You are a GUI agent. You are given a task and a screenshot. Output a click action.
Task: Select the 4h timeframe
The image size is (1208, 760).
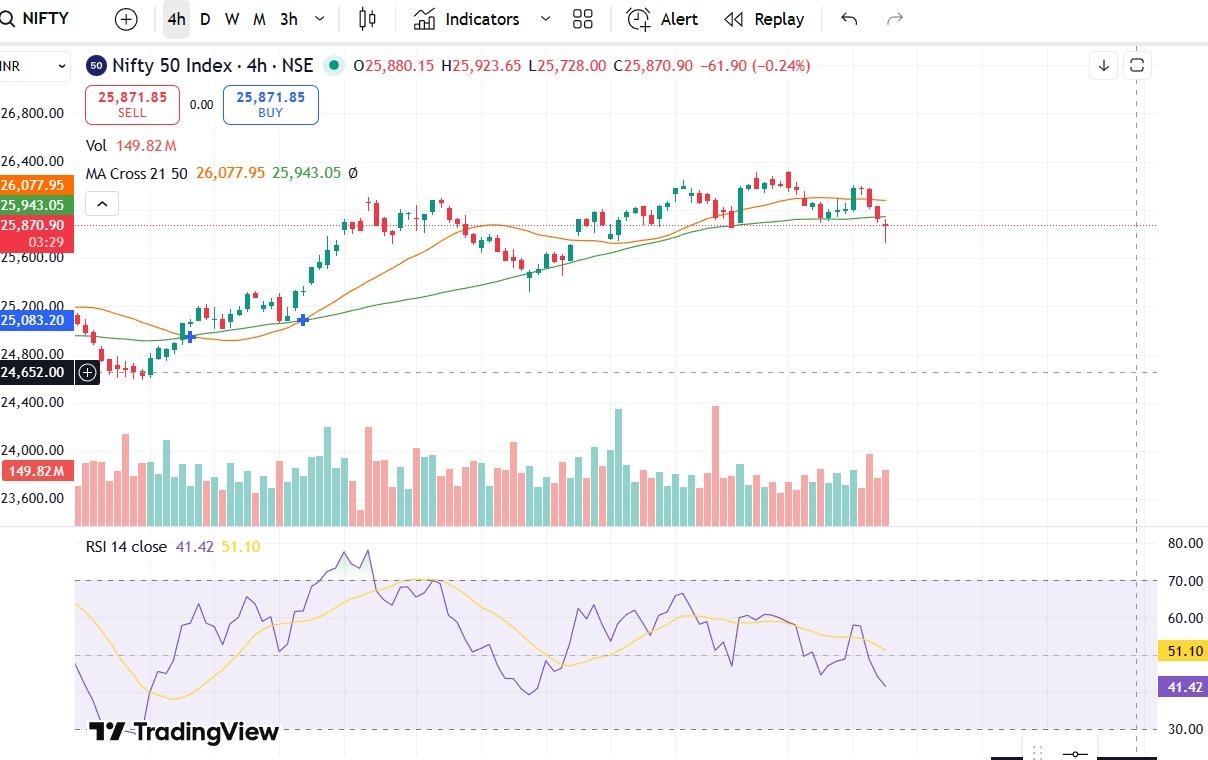click(177, 19)
